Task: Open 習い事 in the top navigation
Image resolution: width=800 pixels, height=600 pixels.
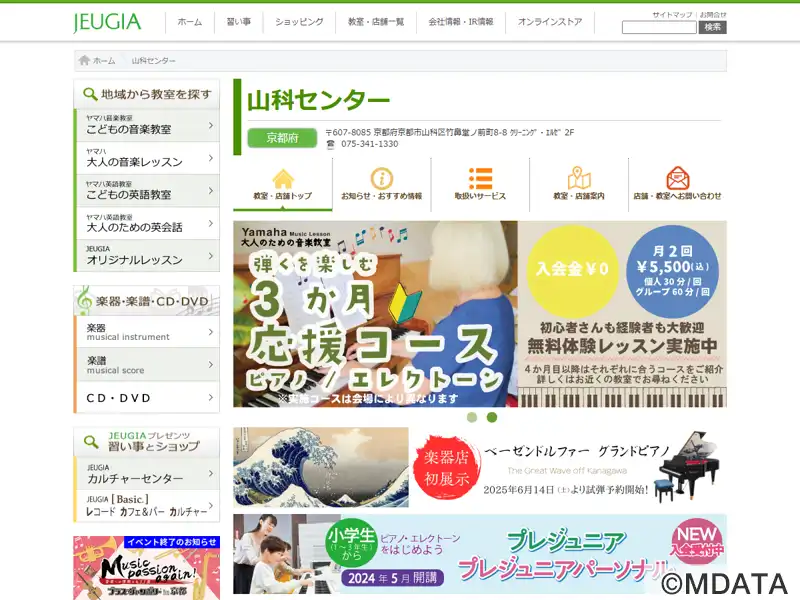Action: (x=239, y=22)
